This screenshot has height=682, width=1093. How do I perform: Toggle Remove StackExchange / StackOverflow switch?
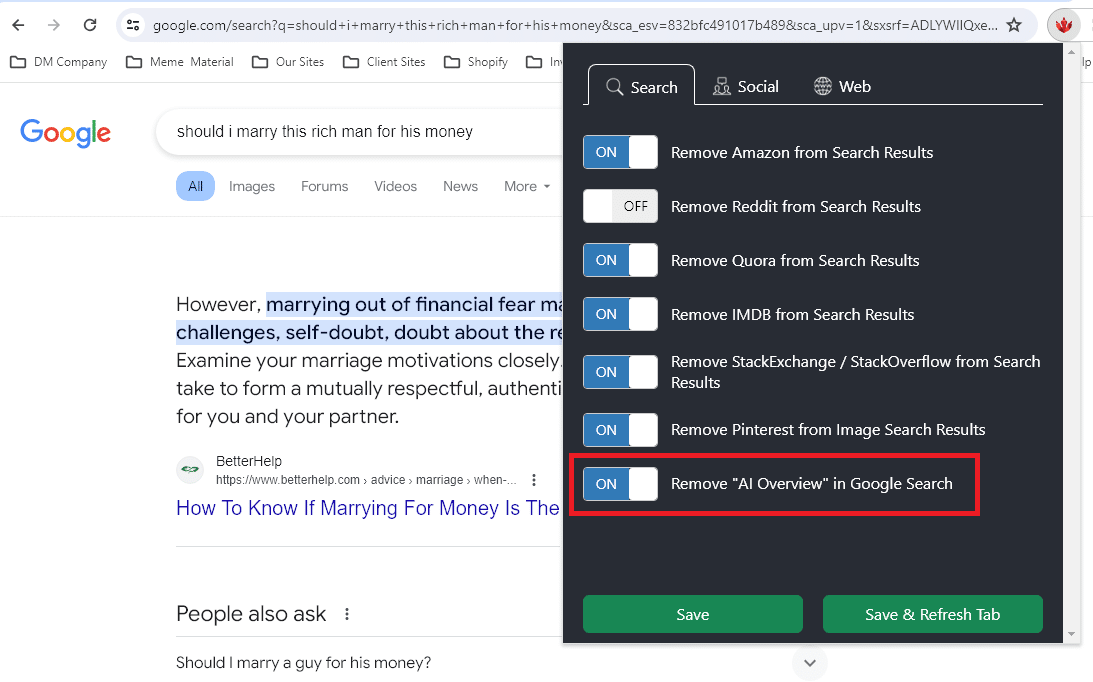coord(620,372)
